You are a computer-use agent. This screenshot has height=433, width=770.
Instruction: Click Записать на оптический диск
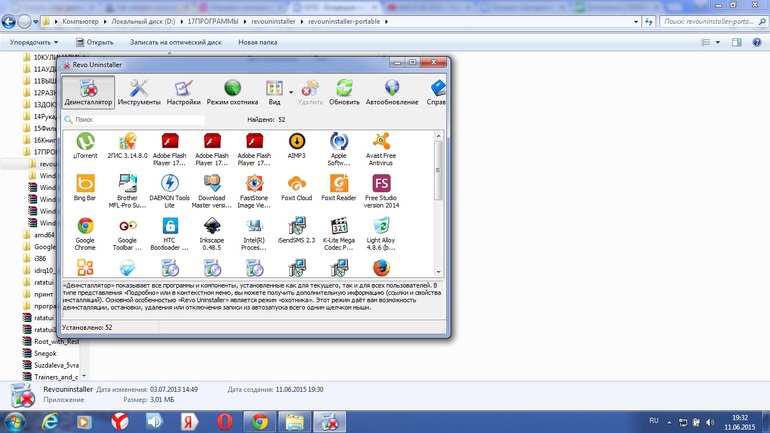pos(175,42)
